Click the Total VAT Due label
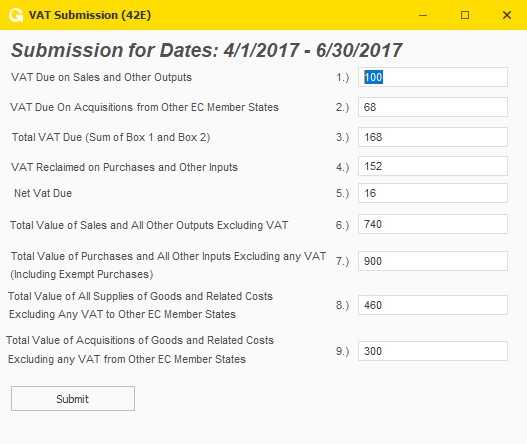This screenshot has height=444, width=527. [111, 137]
